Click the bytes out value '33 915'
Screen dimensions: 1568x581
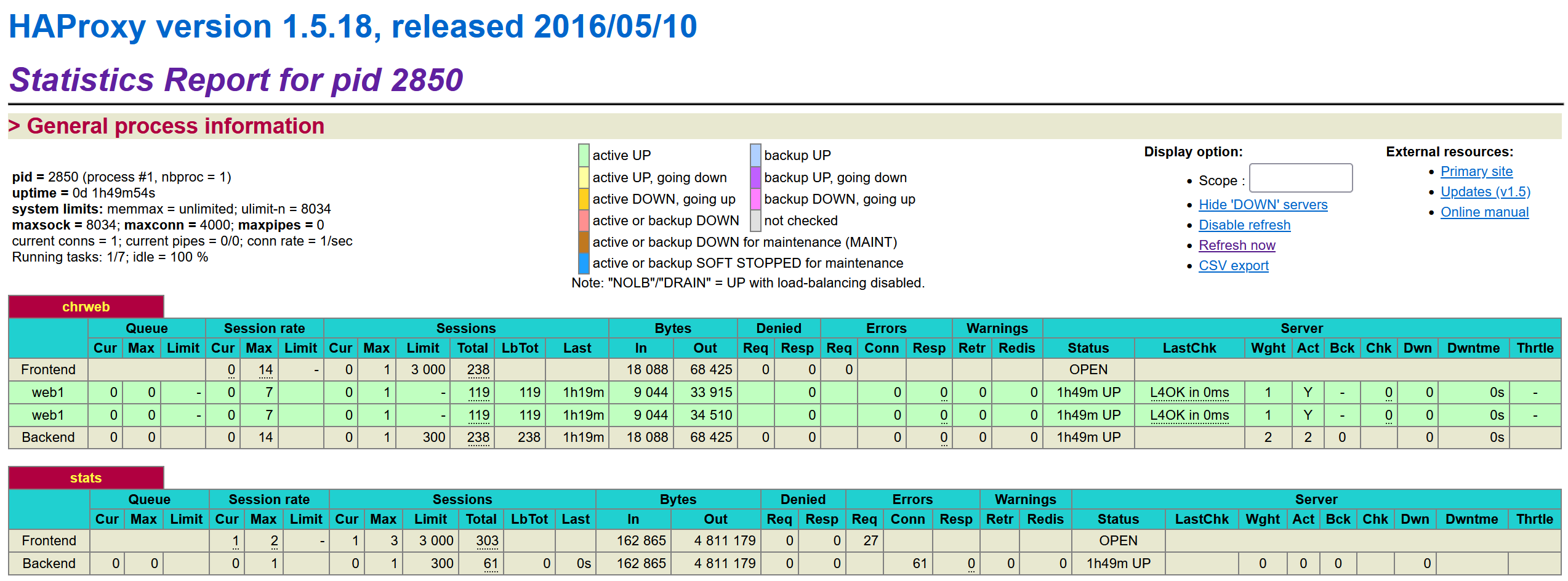coord(711,392)
